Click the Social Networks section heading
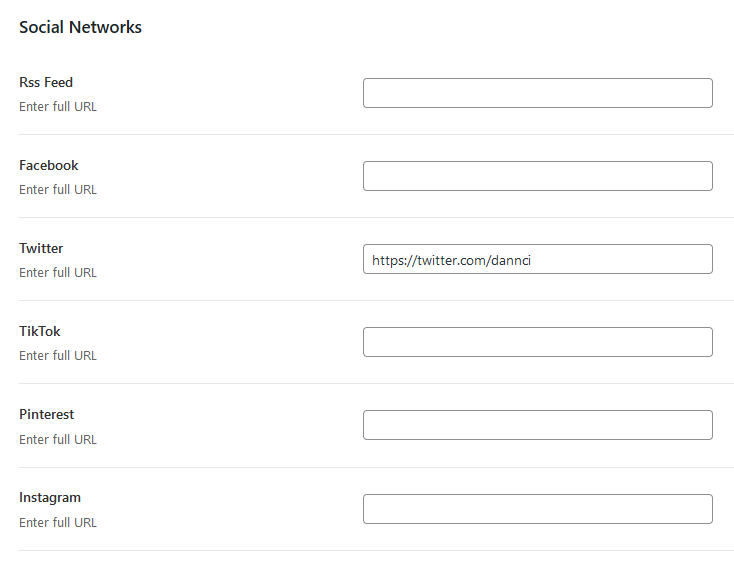 (x=80, y=27)
